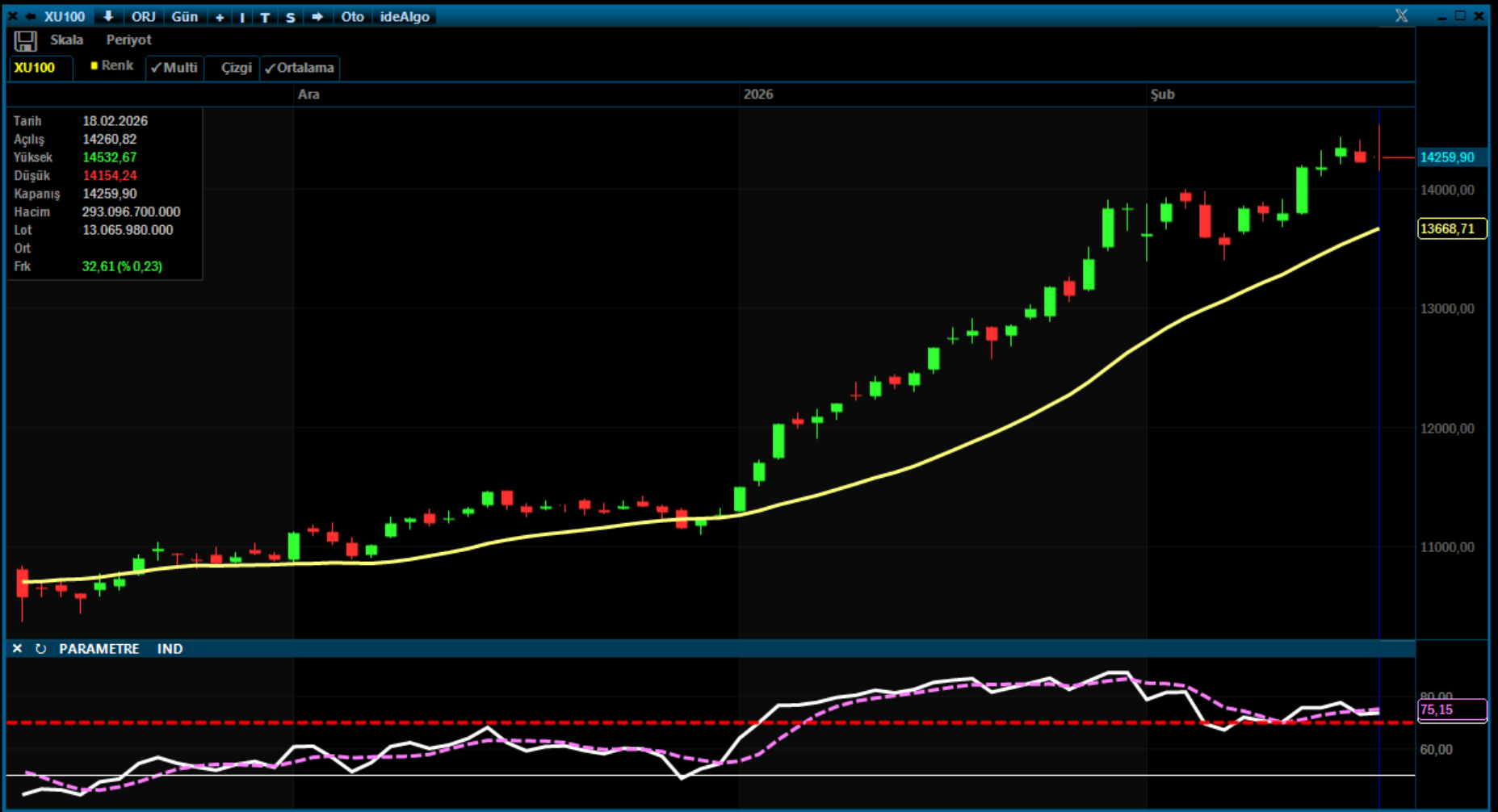Viewport: 1498px width, 812px height.
Task: Click the back arrow next to XU100
Action: (31, 16)
